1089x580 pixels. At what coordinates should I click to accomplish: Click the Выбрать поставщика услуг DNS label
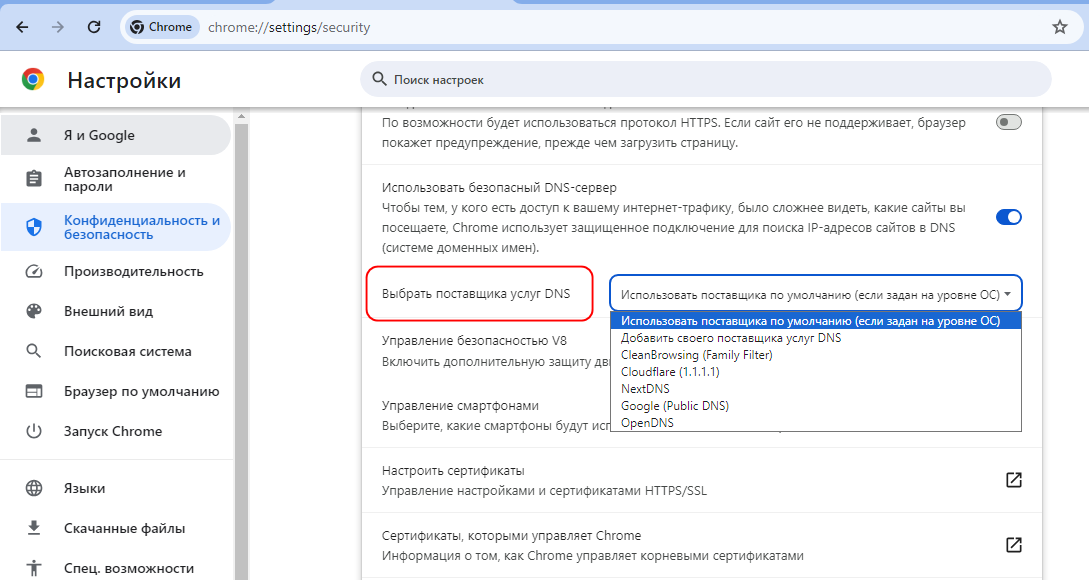pos(476,293)
